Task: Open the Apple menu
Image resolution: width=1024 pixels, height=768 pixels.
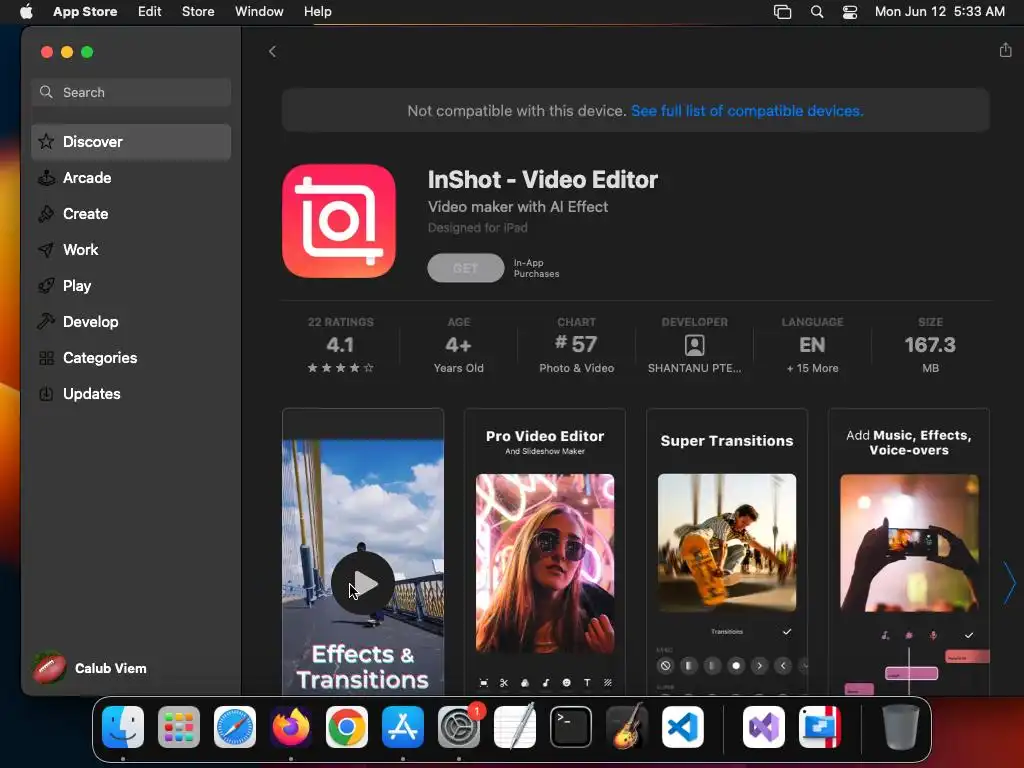Action: 26,12
